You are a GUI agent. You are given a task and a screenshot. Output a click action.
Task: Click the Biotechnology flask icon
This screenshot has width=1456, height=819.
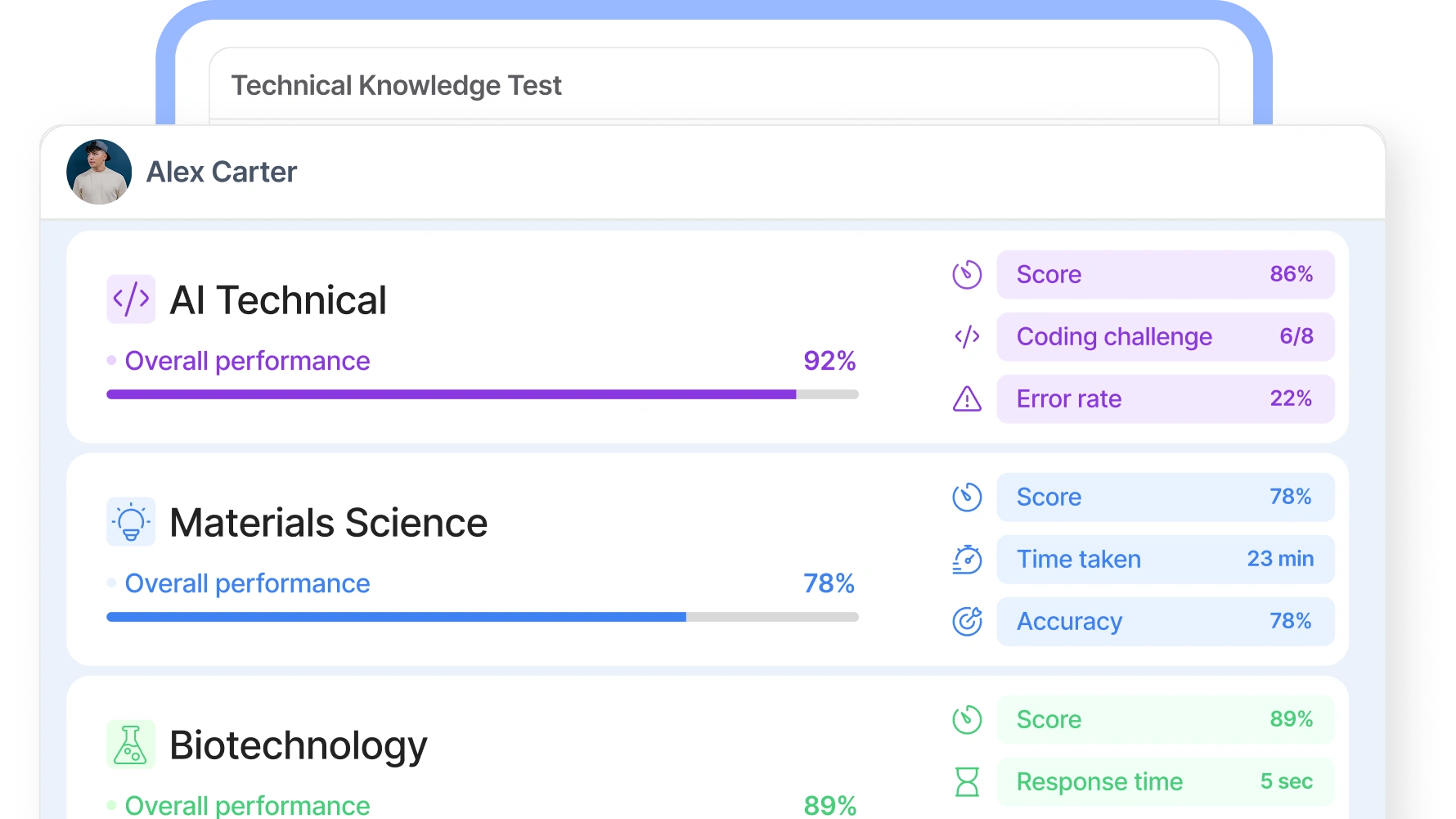131,745
